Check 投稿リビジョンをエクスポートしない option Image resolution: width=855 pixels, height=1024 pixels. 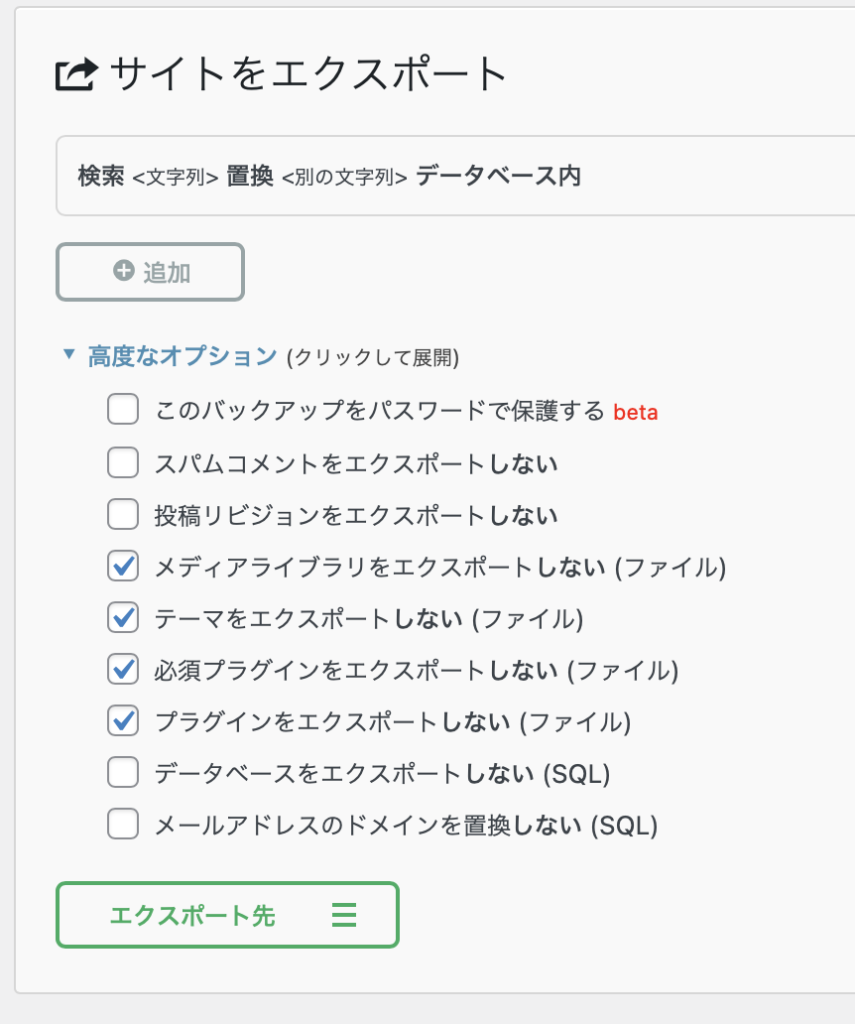(123, 515)
